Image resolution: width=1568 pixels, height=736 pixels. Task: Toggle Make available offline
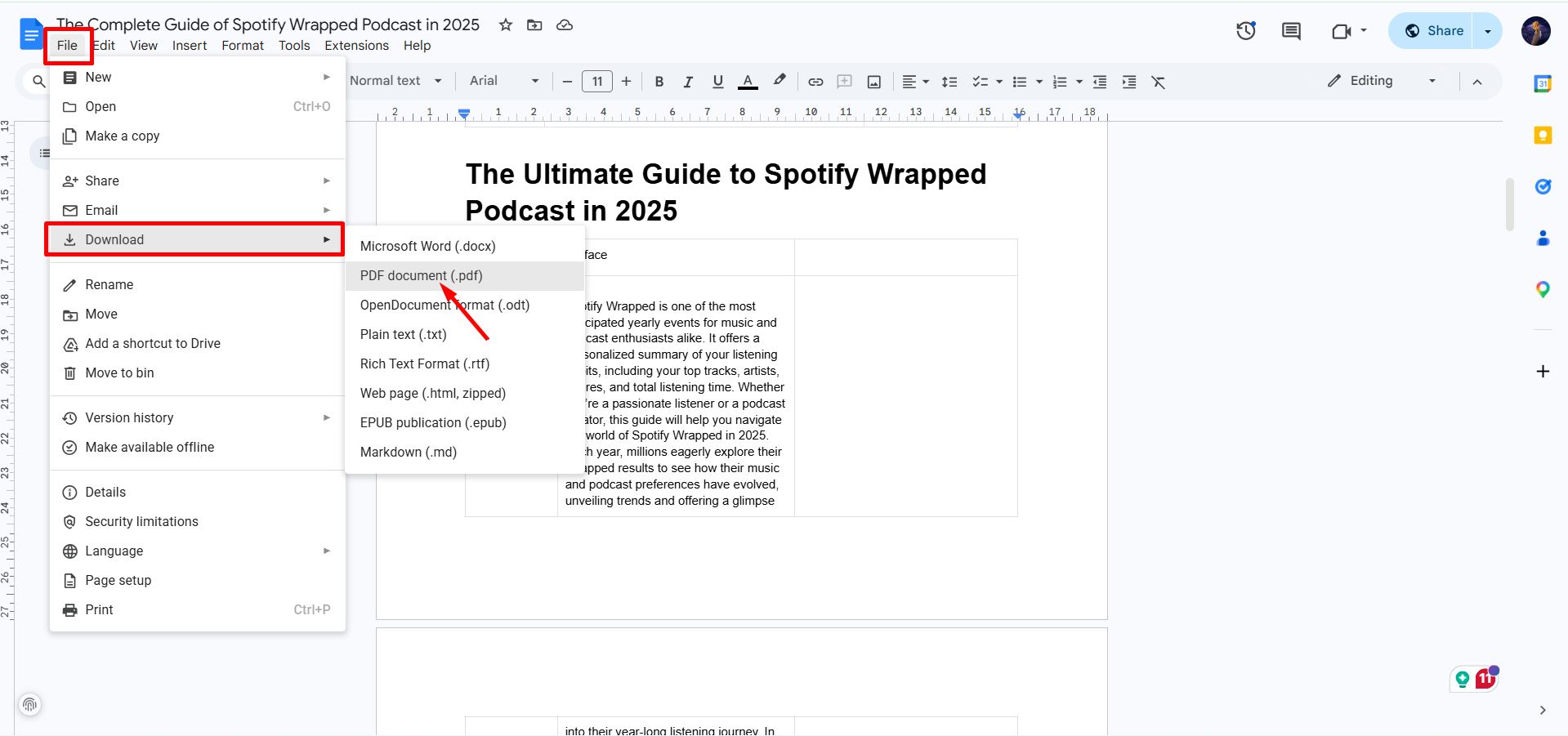[x=198, y=448]
